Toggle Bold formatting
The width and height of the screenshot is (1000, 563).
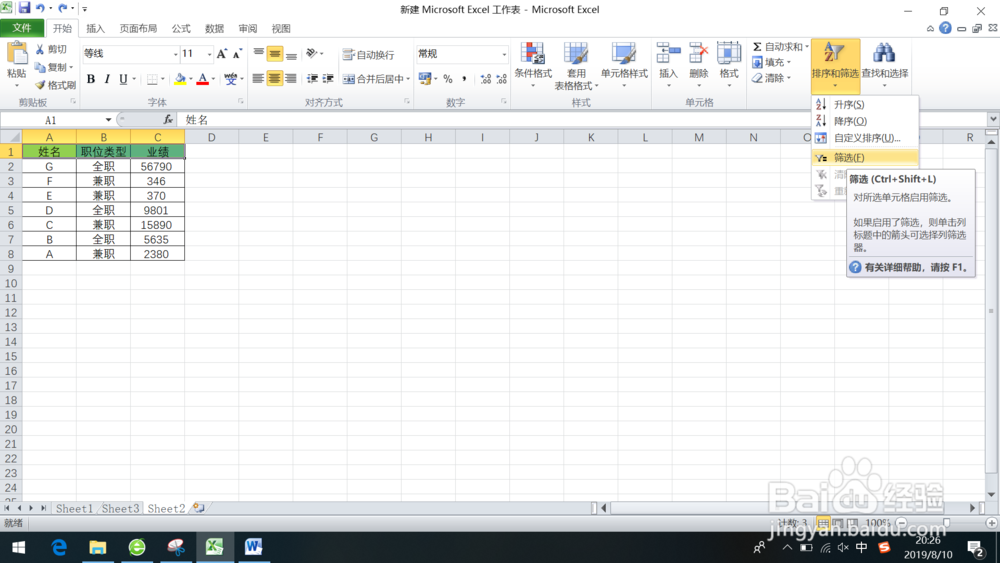click(91, 79)
